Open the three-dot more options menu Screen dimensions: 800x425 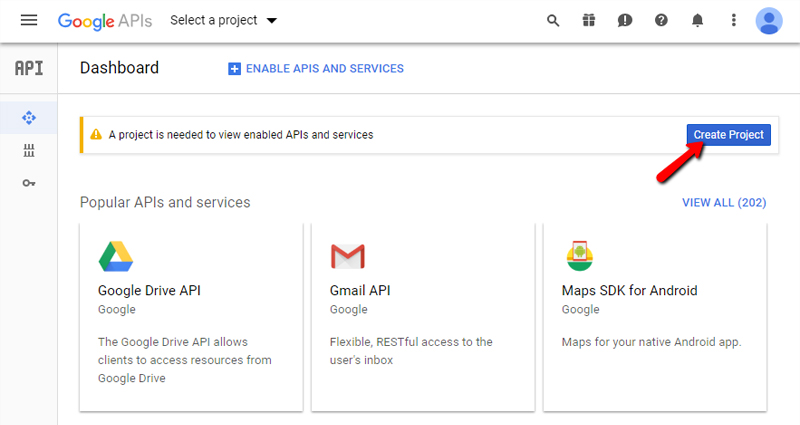[734, 20]
